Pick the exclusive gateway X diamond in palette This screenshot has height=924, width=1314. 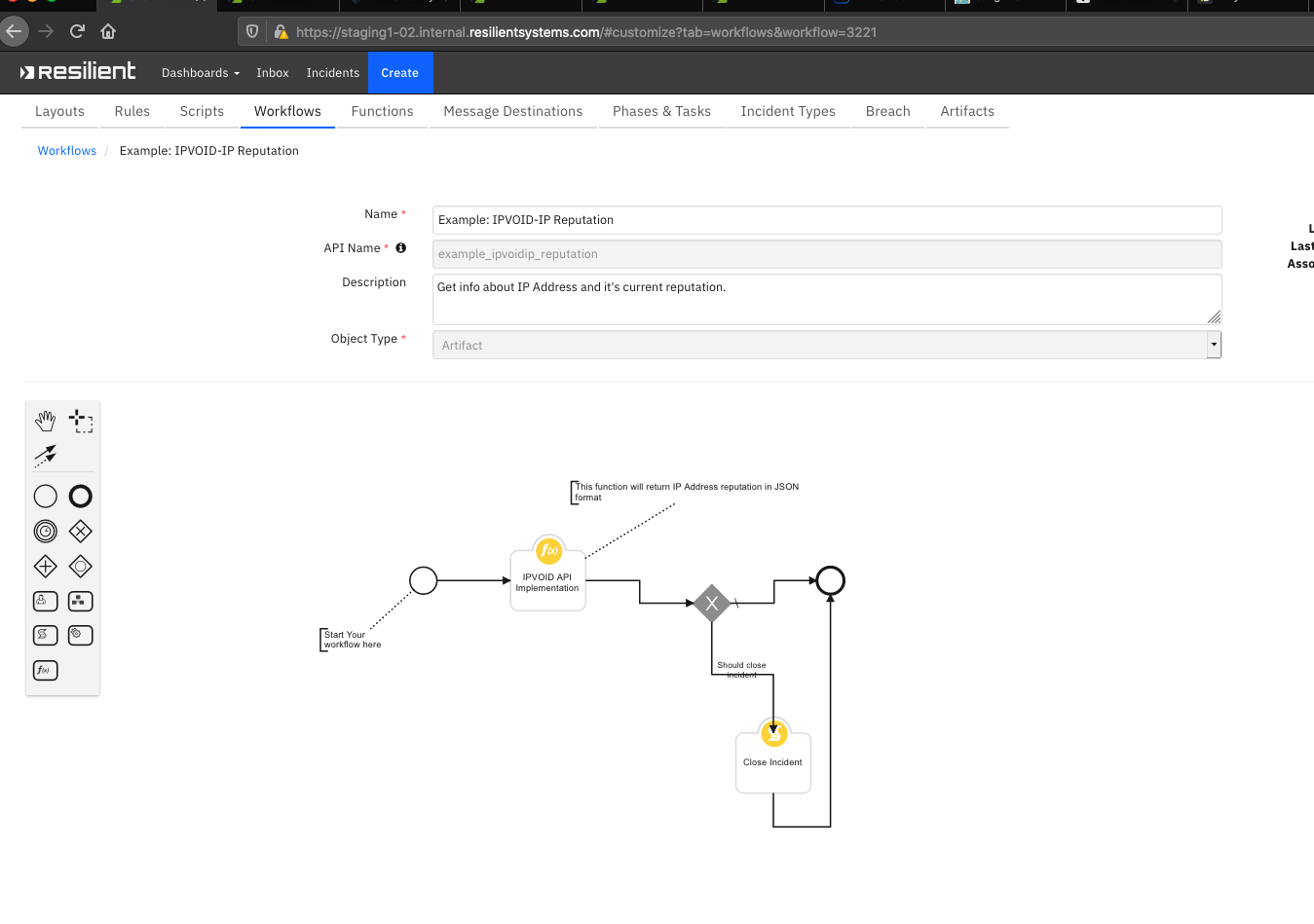(81, 532)
